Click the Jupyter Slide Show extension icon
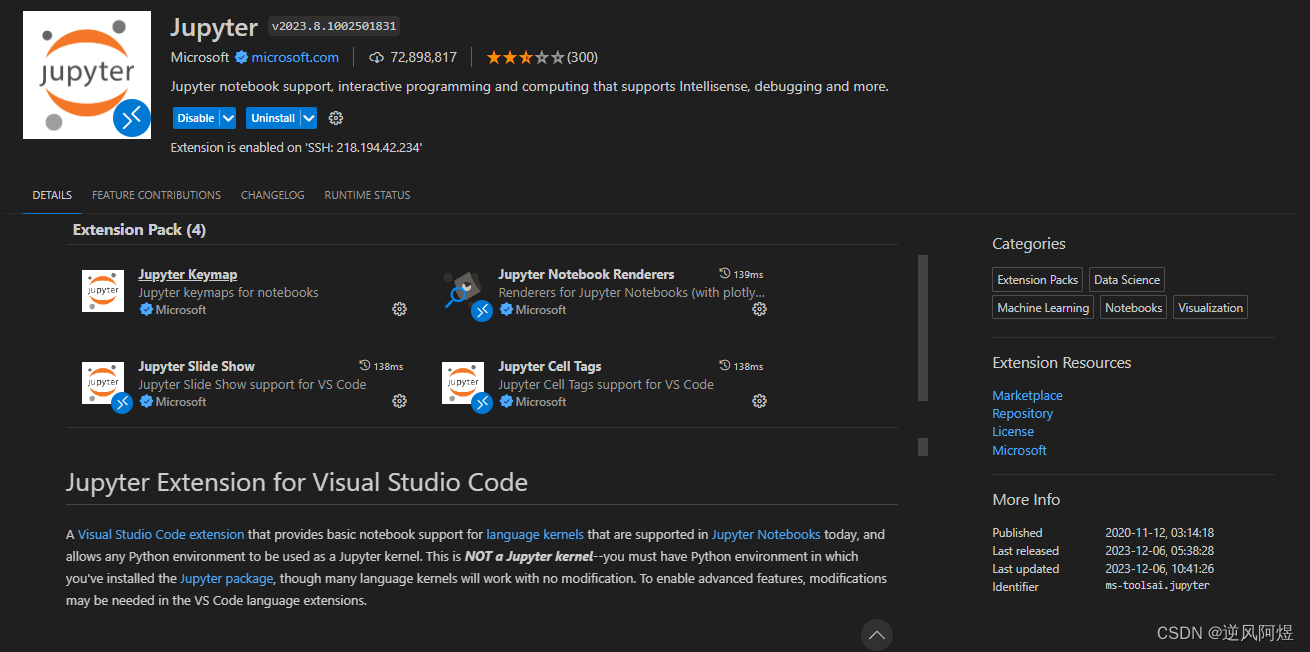Viewport: 1310px width, 652px height. 103,383
